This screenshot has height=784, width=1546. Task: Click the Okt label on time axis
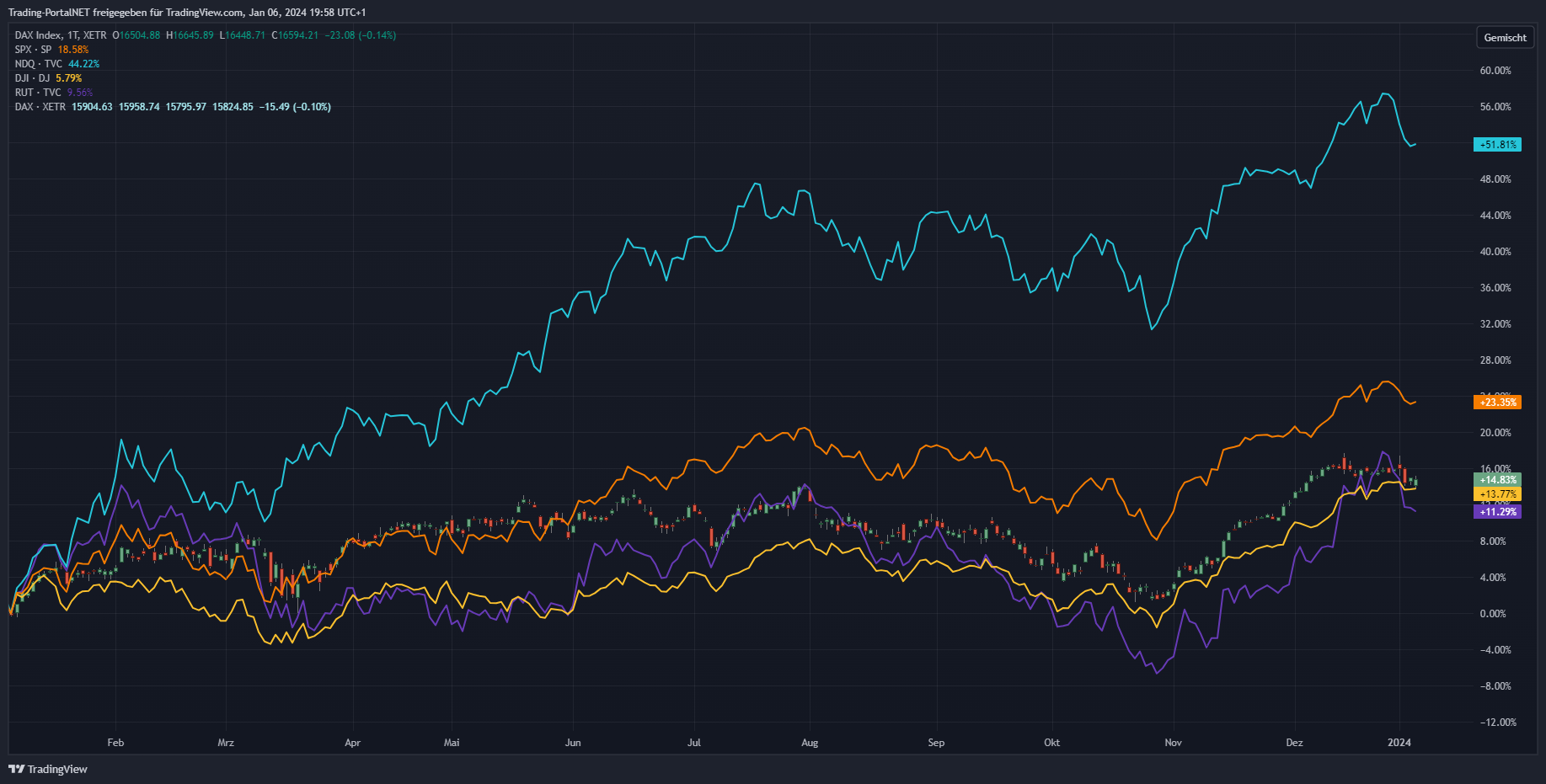[x=1051, y=743]
